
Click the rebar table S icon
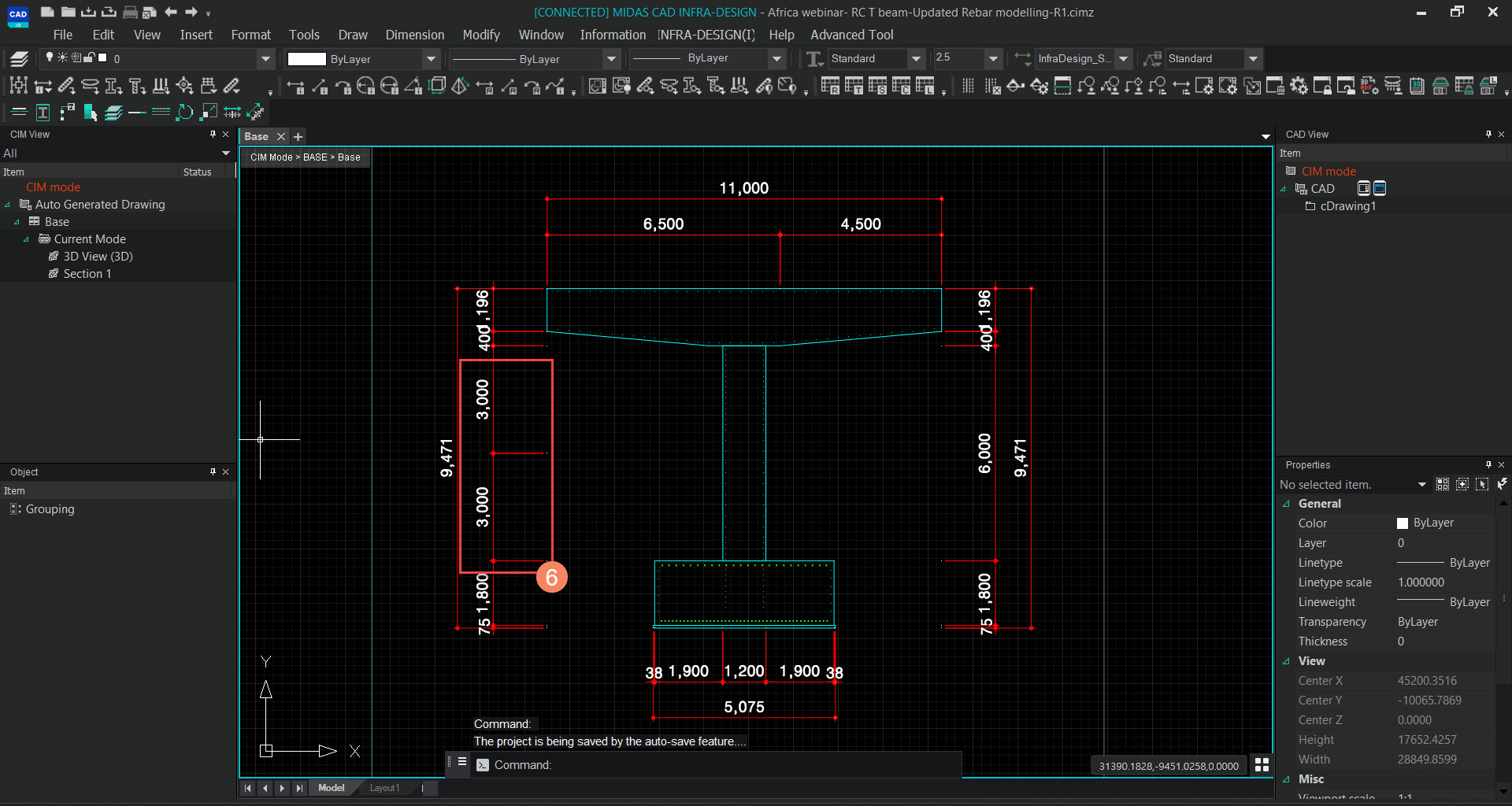(x=877, y=86)
